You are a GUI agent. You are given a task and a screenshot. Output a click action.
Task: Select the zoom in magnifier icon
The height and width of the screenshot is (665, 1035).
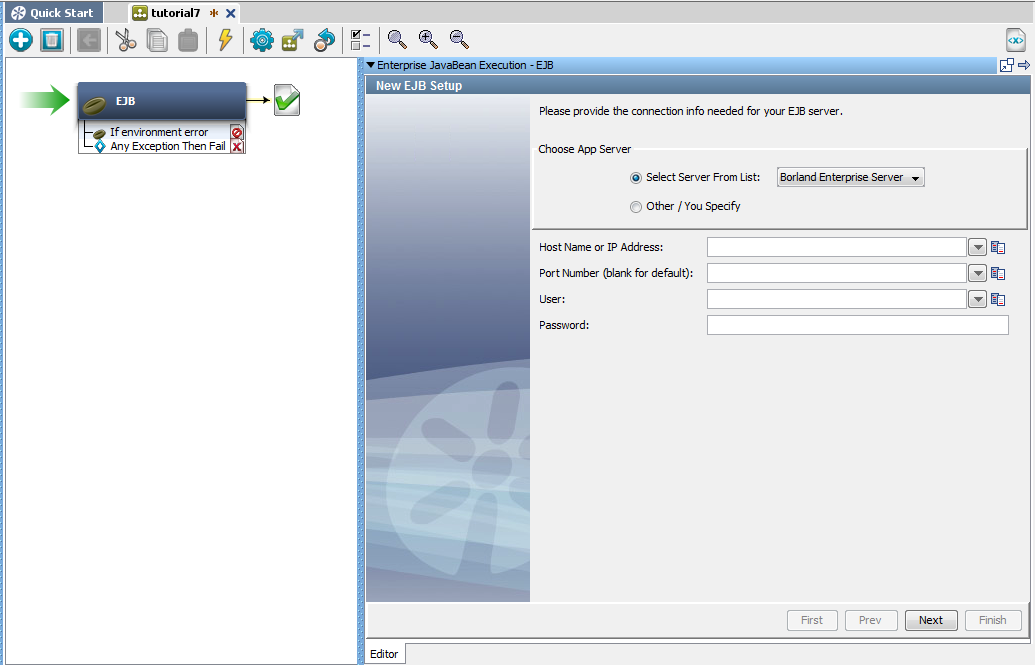pyautogui.click(x=427, y=40)
